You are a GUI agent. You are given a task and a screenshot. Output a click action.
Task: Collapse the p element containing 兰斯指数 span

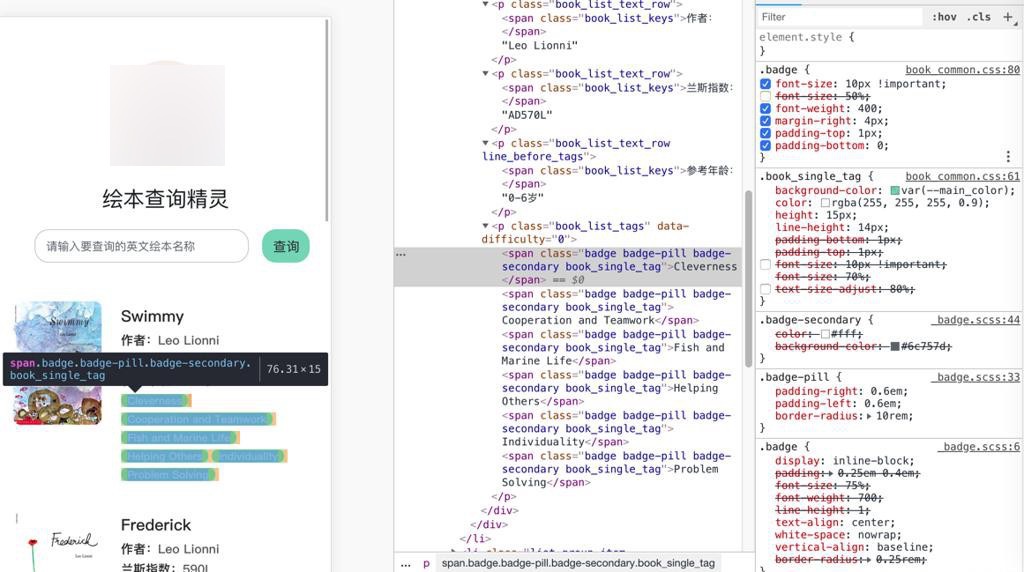(485, 74)
